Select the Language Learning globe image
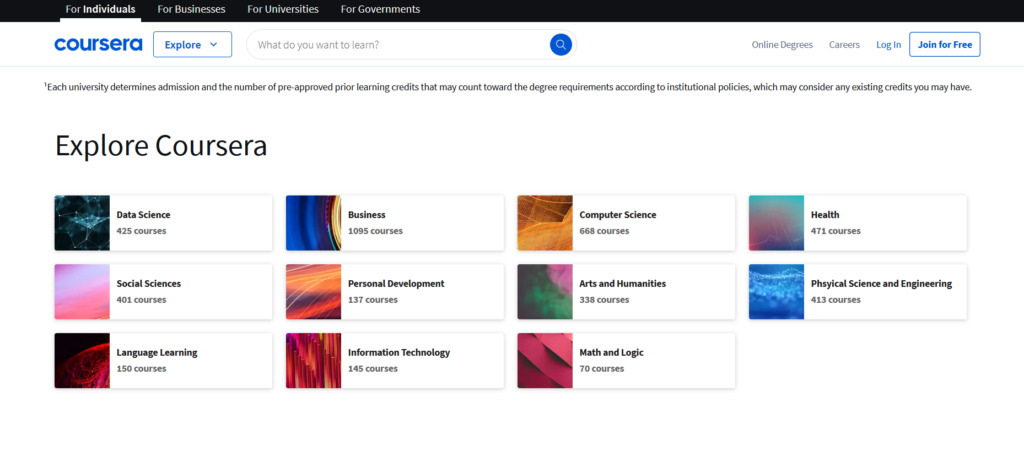The image size is (1024, 457). (x=82, y=360)
